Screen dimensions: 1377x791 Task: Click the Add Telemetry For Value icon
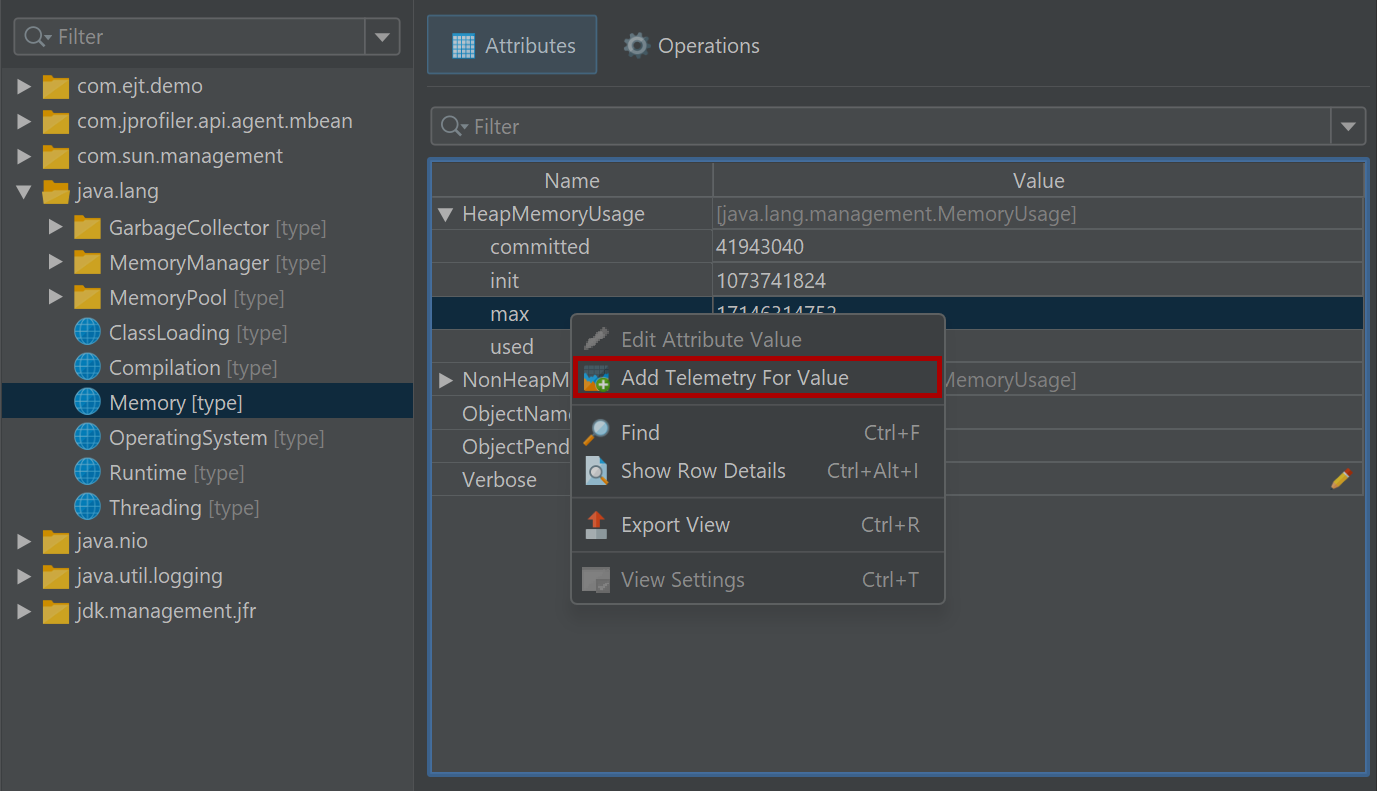[596, 378]
